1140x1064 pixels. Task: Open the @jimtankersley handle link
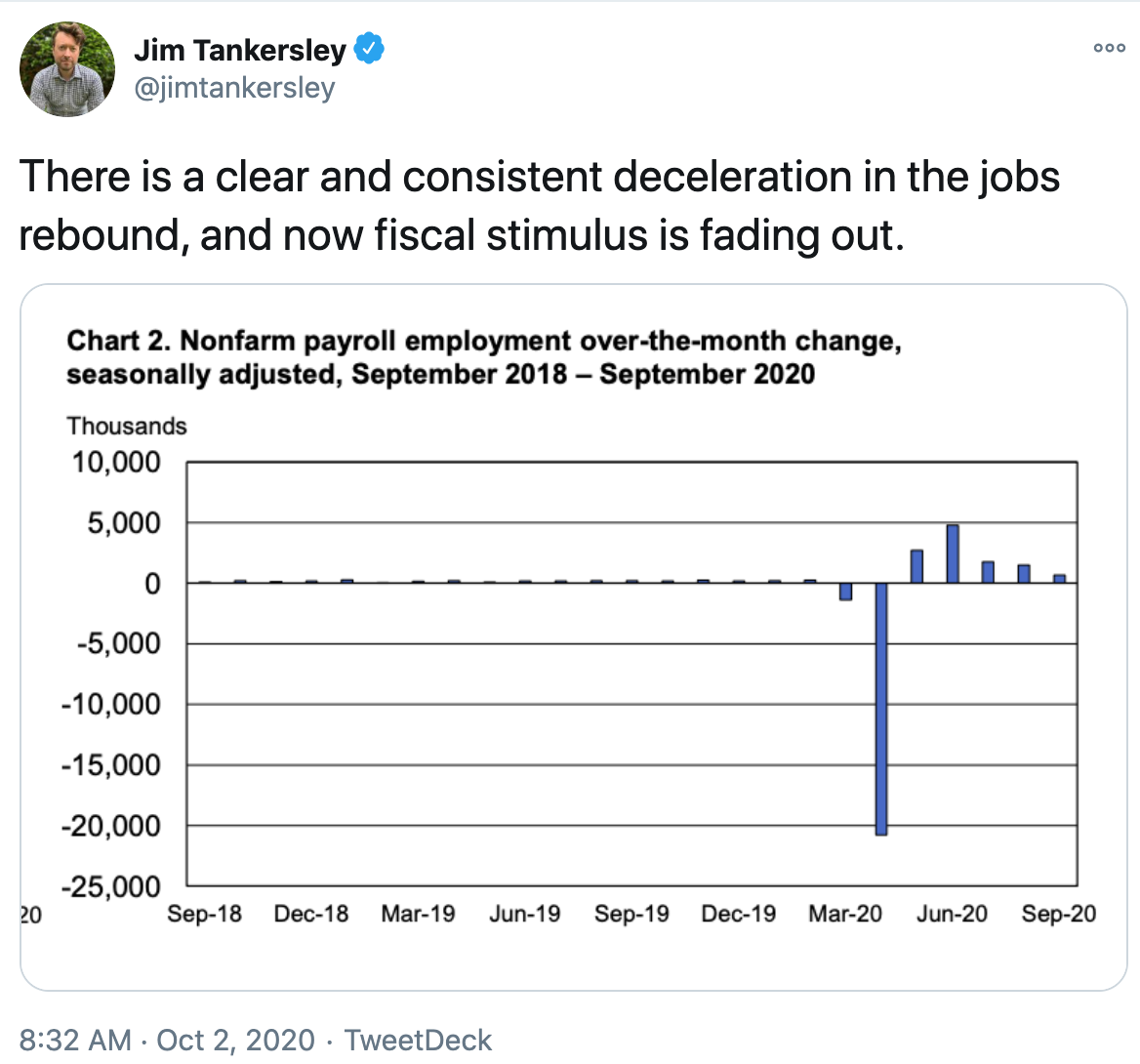point(234,88)
